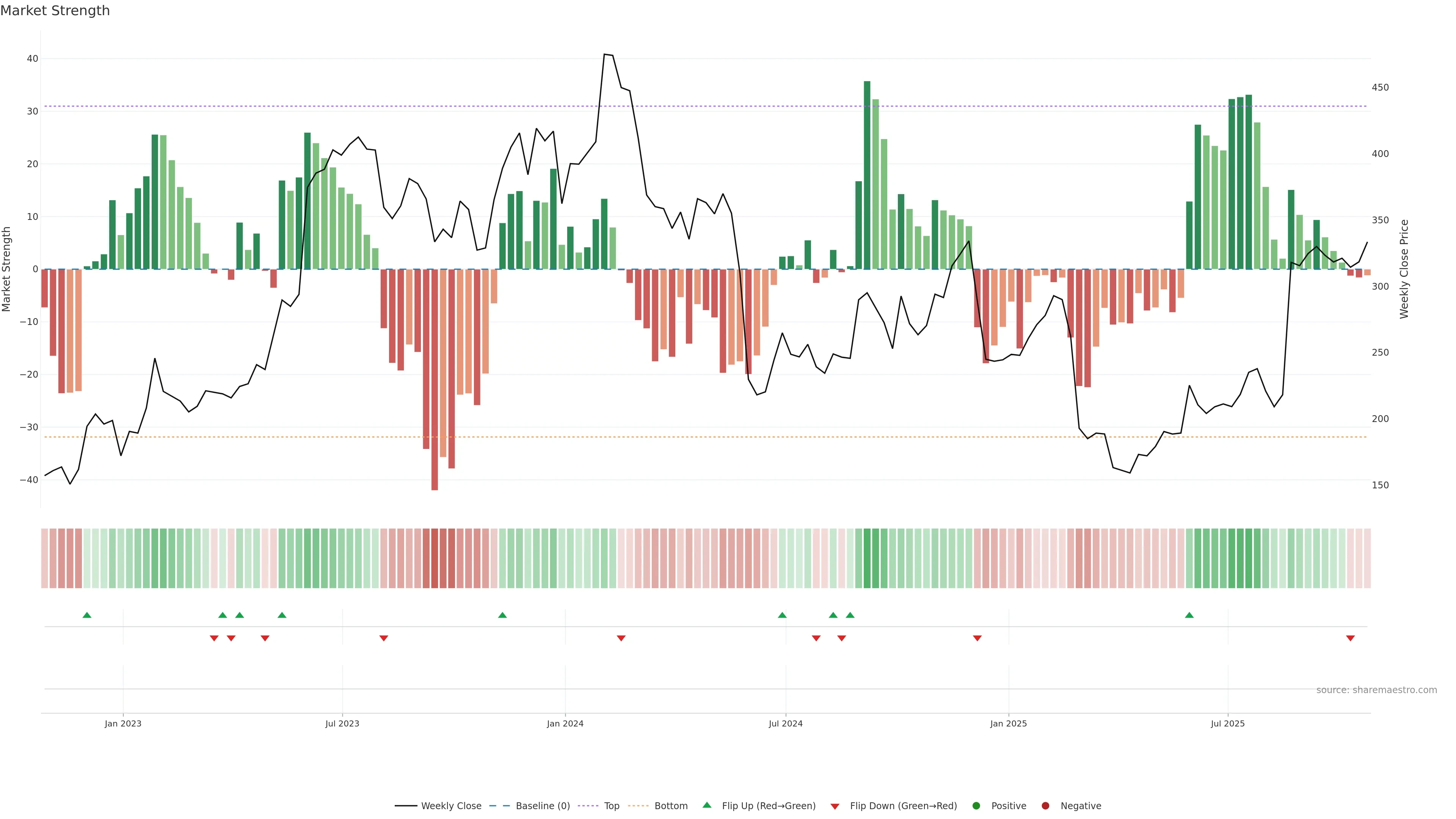This screenshot has width=1456, height=819.
Task: Click the Flip Down red triangle legend icon
Action: coord(835,806)
